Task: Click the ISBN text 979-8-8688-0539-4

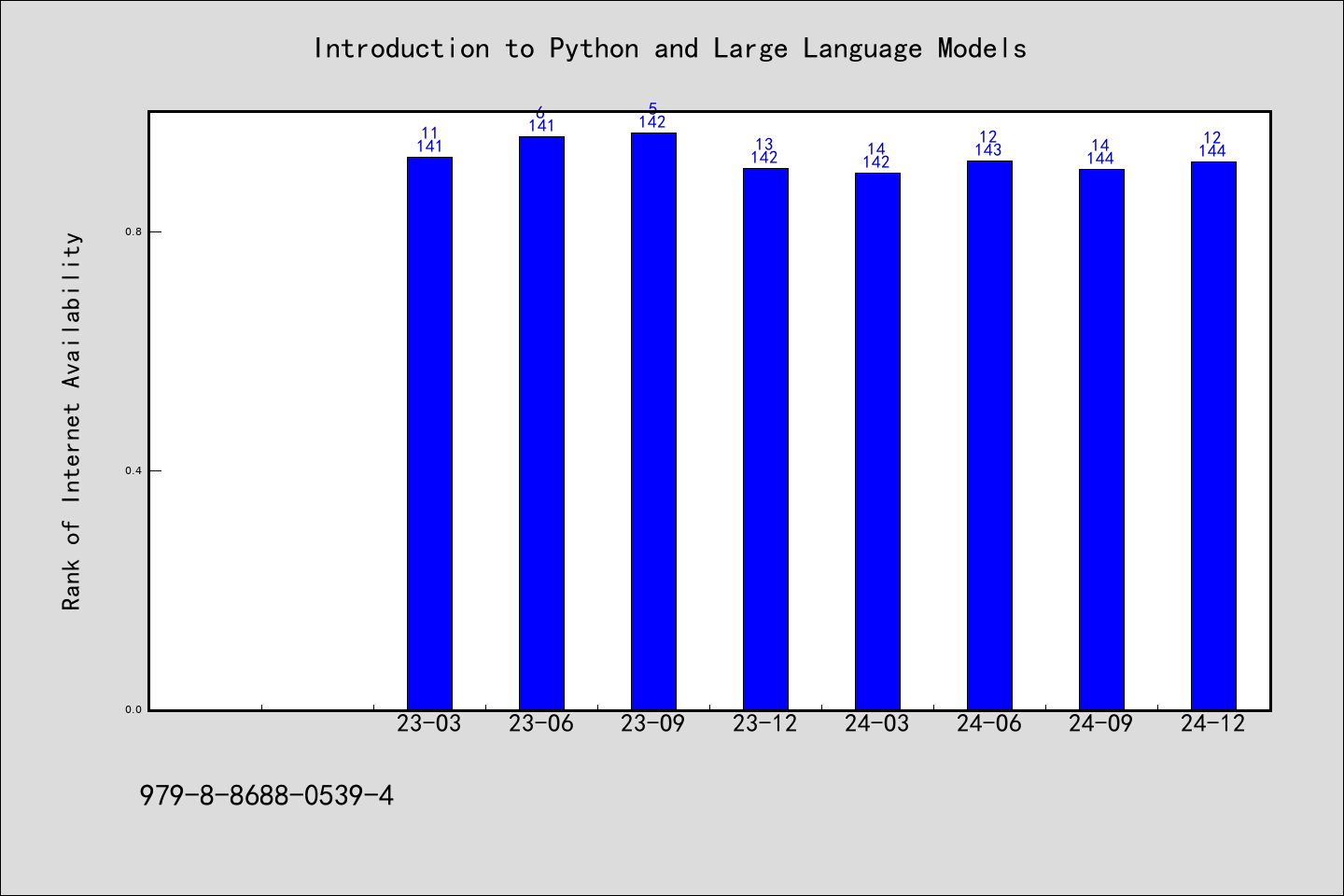Action: click(267, 796)
